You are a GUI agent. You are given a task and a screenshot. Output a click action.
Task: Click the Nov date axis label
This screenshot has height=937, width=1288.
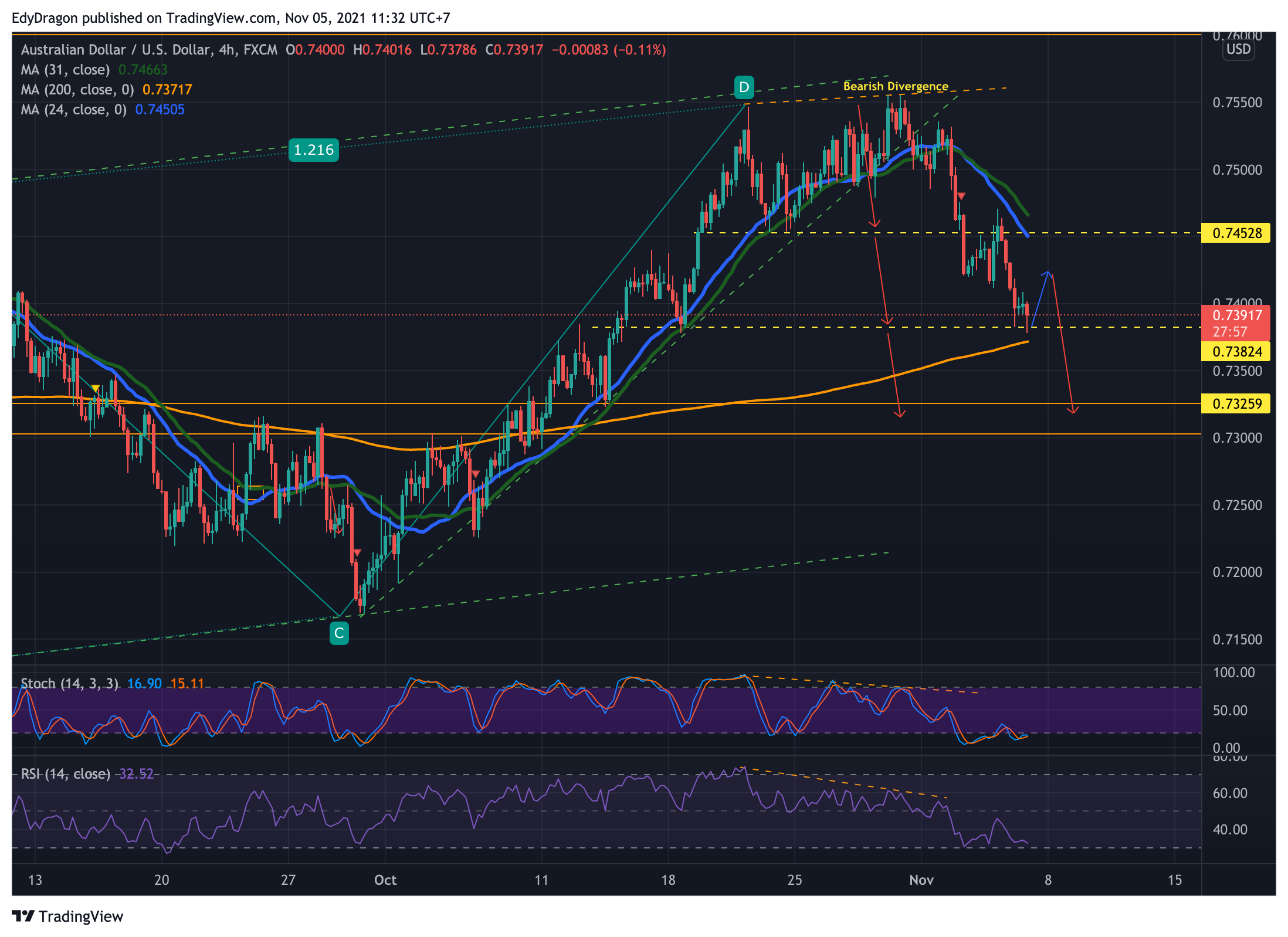[x=921, y=880]
